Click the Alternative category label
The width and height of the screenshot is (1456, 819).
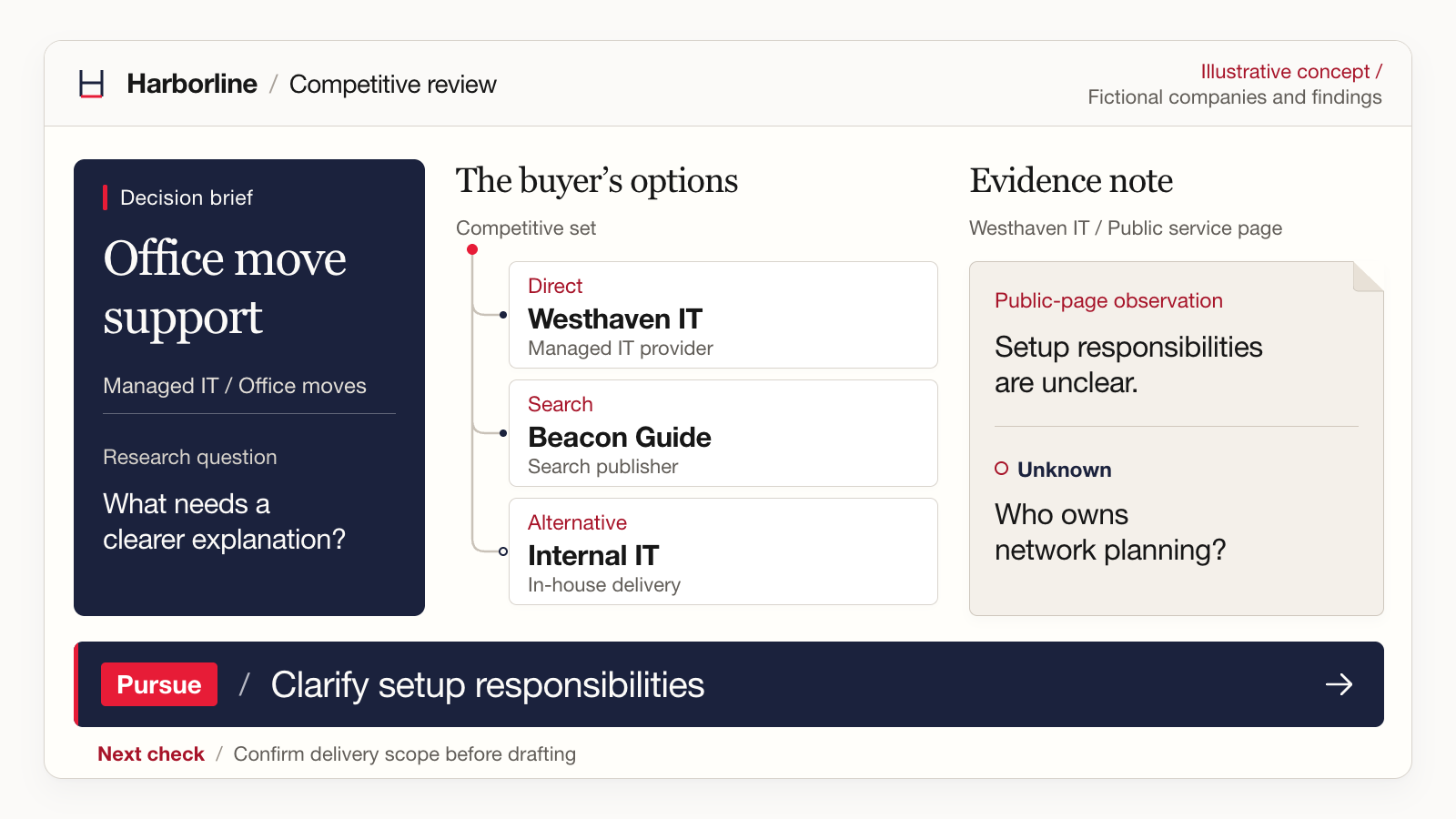pyautogui.click(x=578, y=522)
